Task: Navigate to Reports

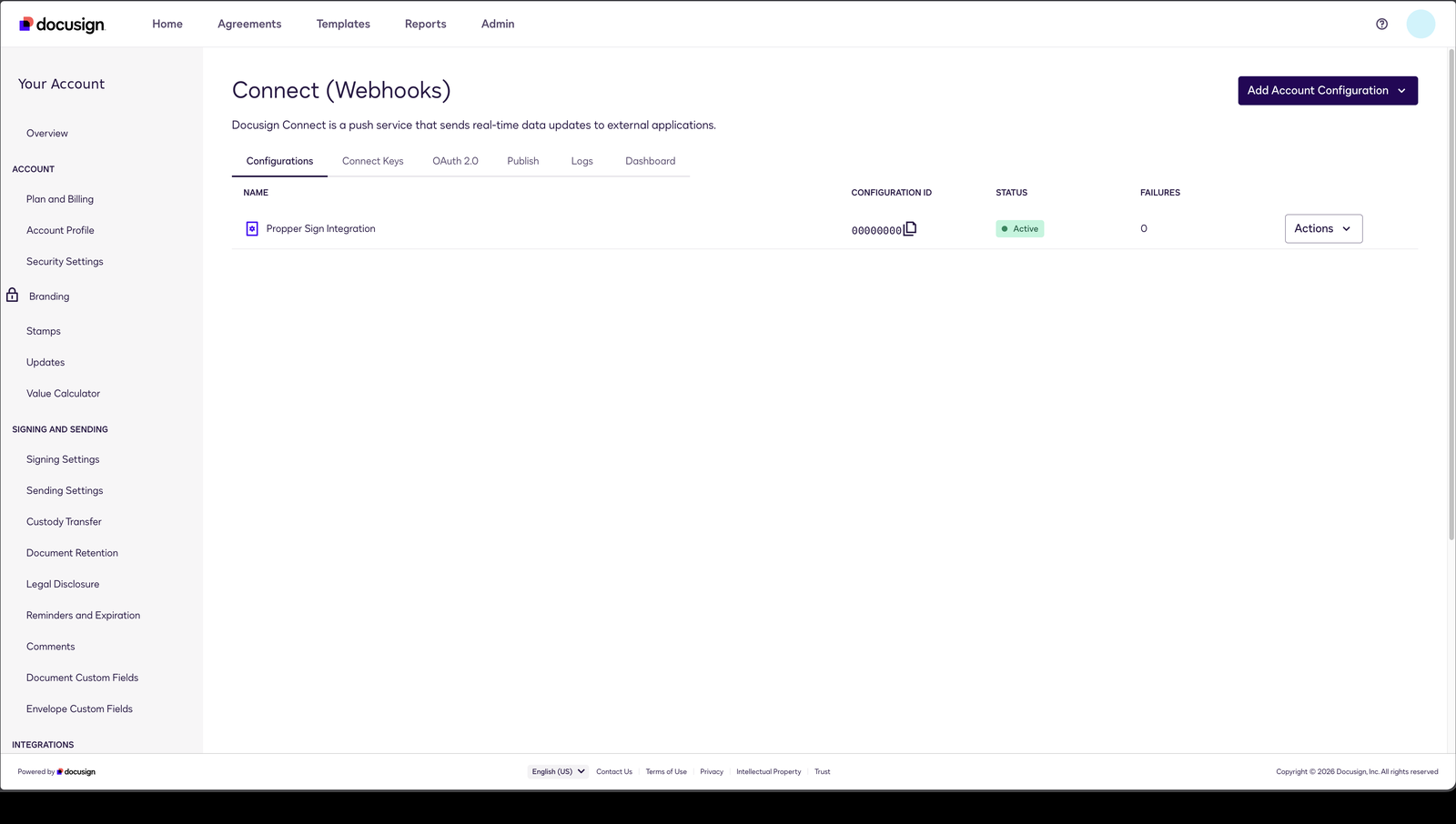Action: (x=426, y=25)
